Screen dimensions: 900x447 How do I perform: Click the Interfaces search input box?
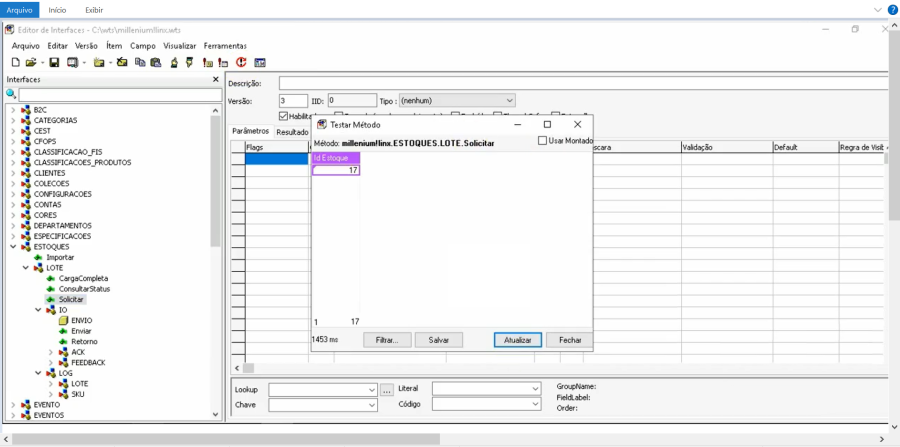coord(120,95)
